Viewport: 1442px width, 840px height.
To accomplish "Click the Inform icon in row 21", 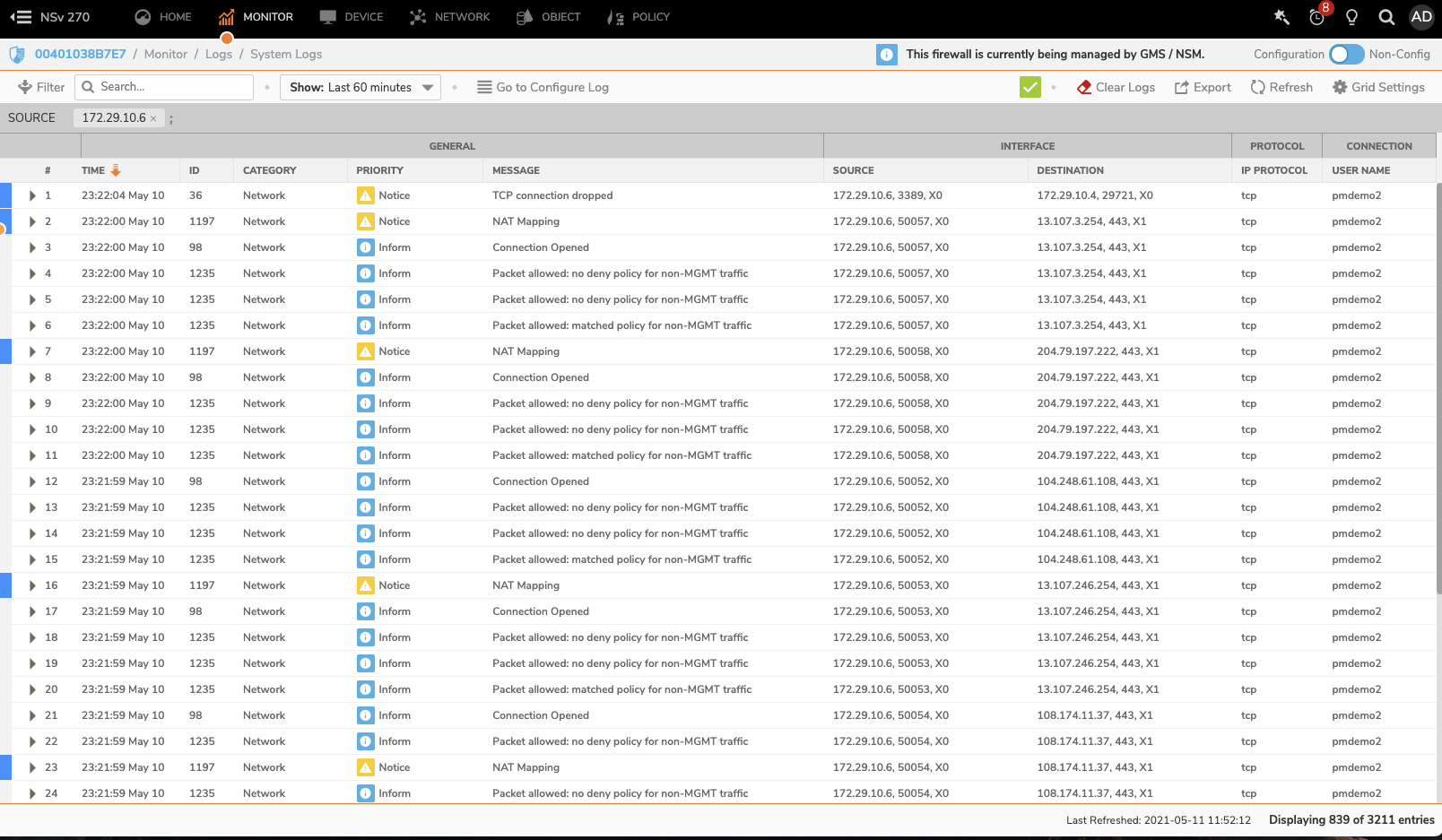I will click(366, 715).
